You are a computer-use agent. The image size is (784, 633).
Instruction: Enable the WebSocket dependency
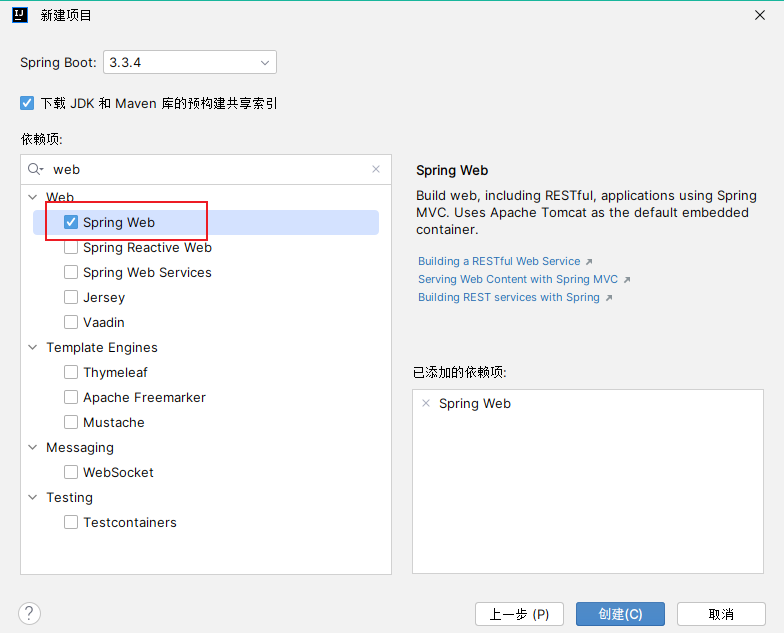(71, 472)
